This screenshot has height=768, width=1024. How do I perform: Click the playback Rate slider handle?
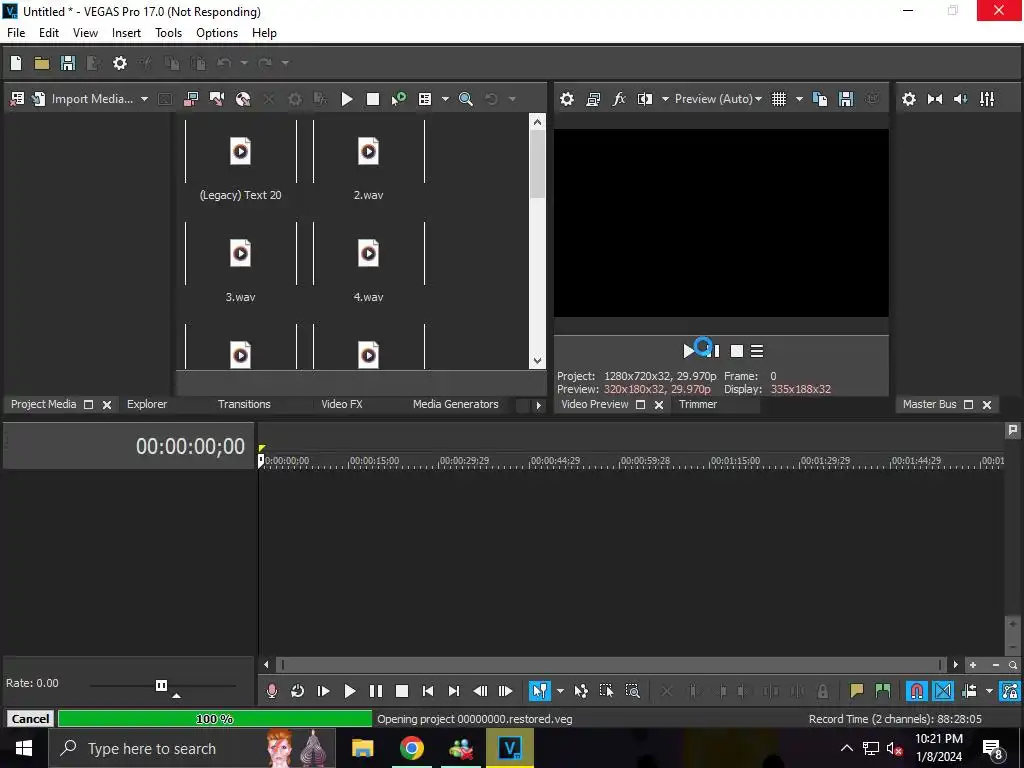161,685
